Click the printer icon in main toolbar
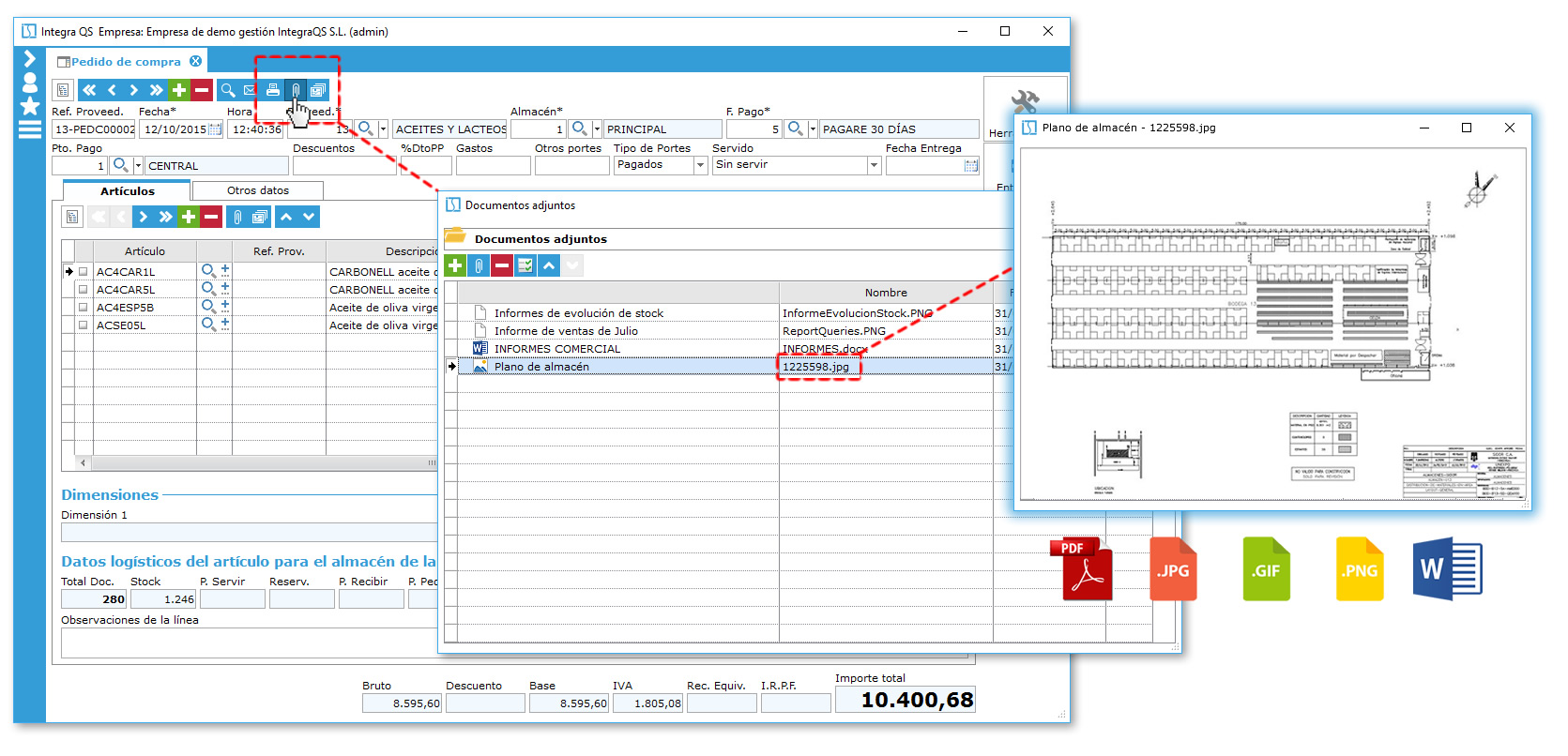The height and width of the screenshot is (756, 1568). pos(273,90)
